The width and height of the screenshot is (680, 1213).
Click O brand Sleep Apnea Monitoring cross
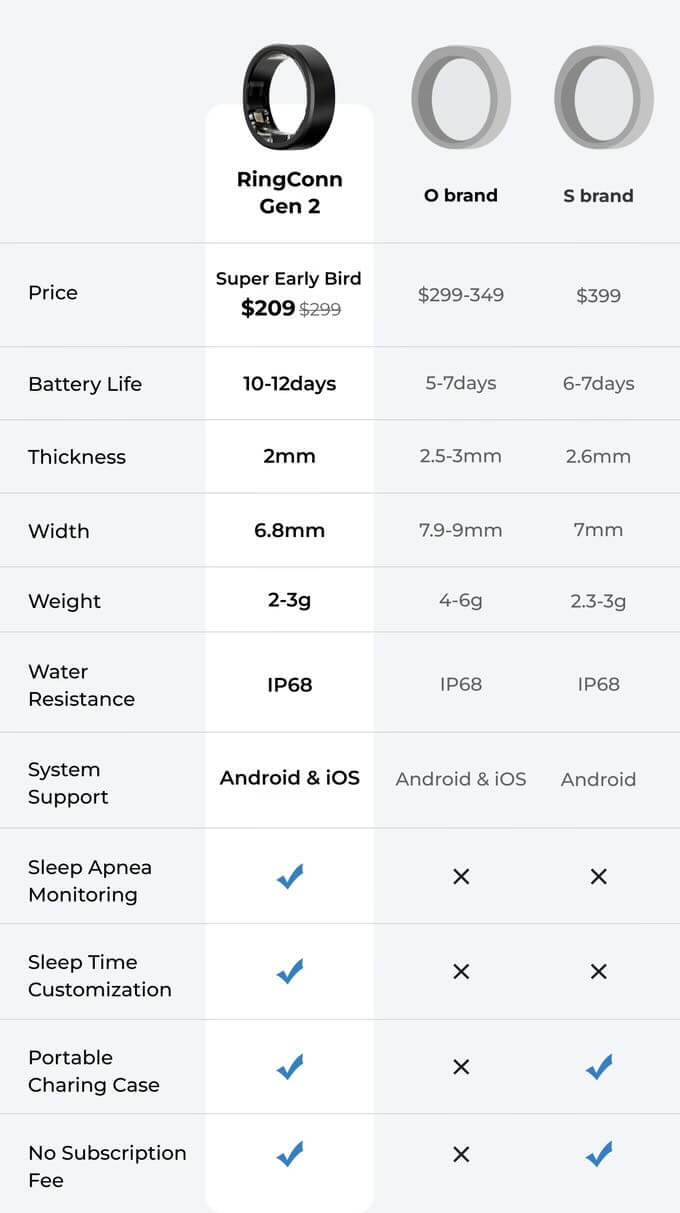(461, 877)
